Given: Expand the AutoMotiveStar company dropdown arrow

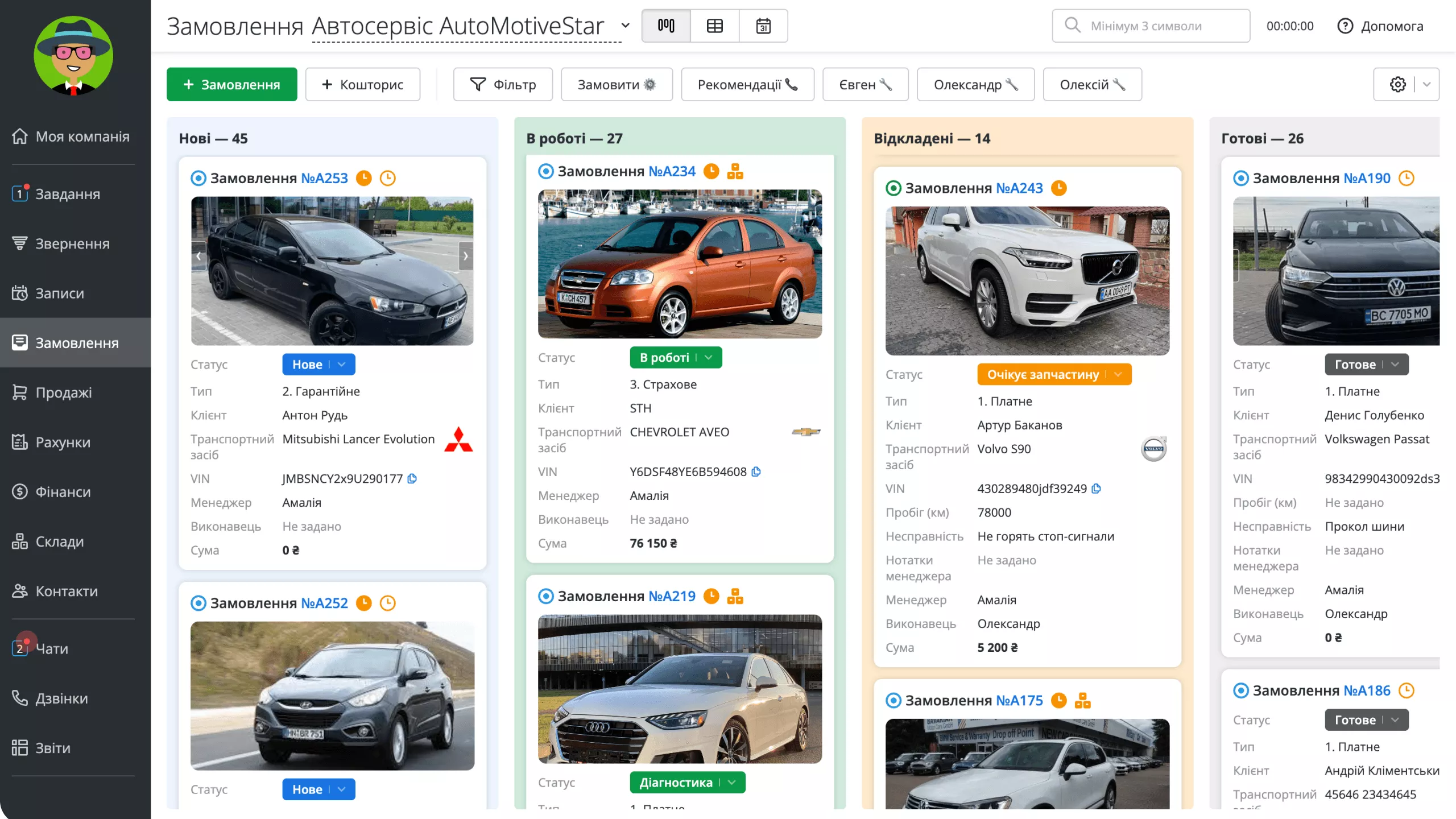Looking at the screenshot, I should tap(625, 26).
